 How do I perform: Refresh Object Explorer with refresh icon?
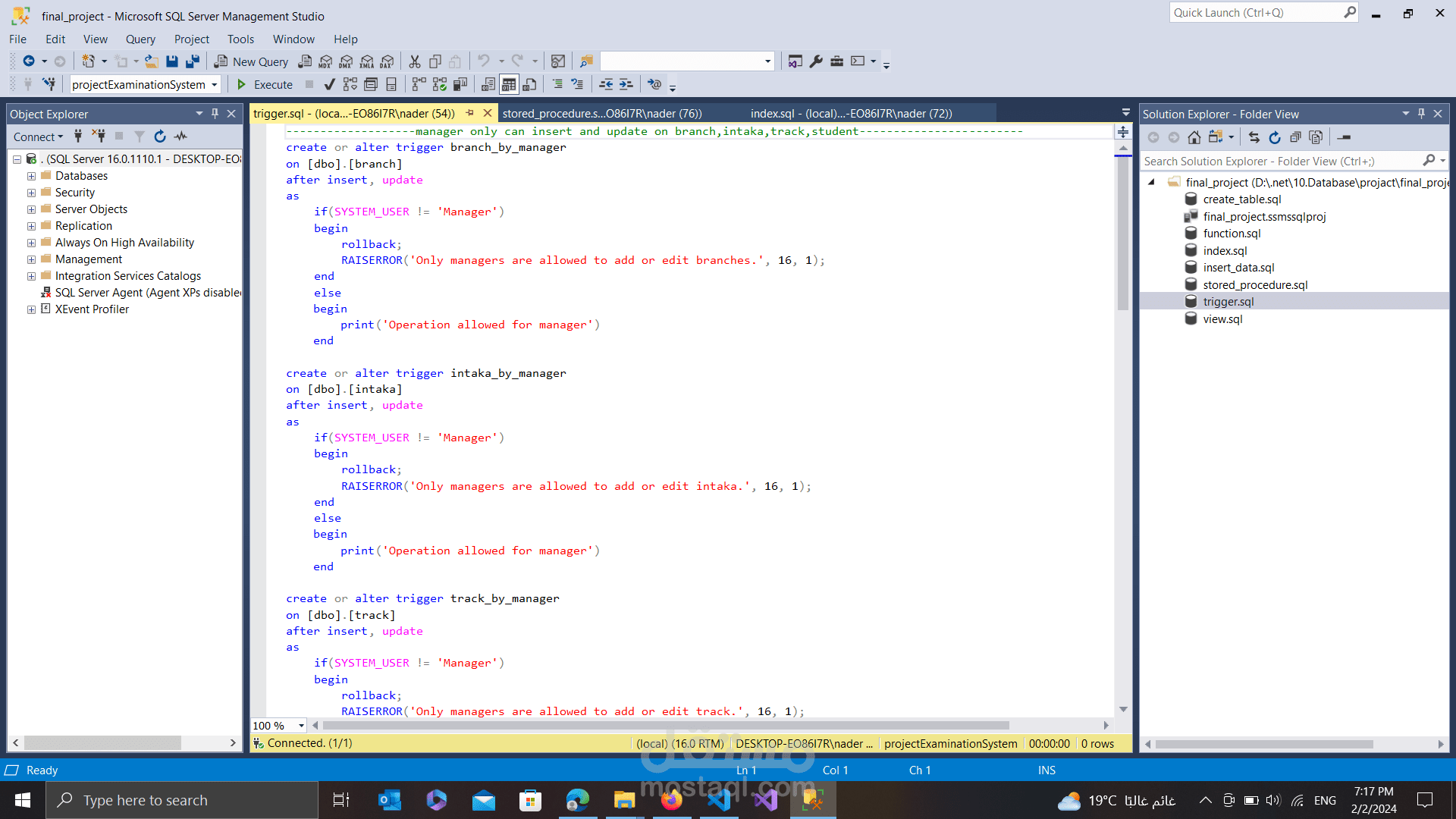[x=160, y=136]
